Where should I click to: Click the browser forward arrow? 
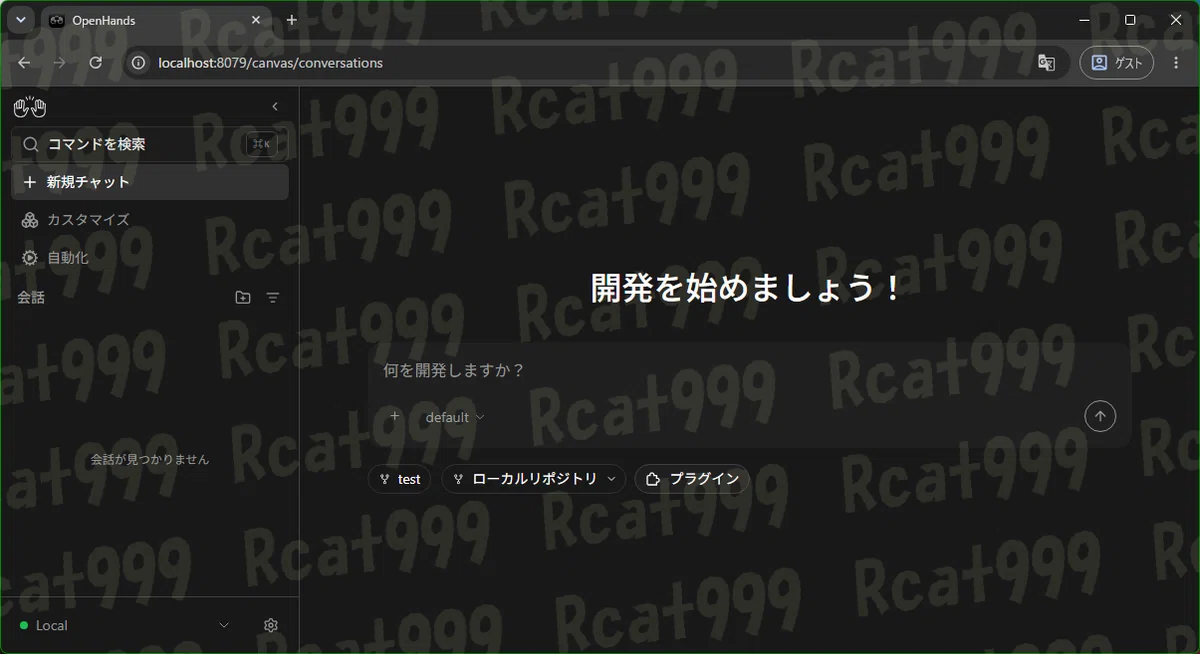point(60,63)
